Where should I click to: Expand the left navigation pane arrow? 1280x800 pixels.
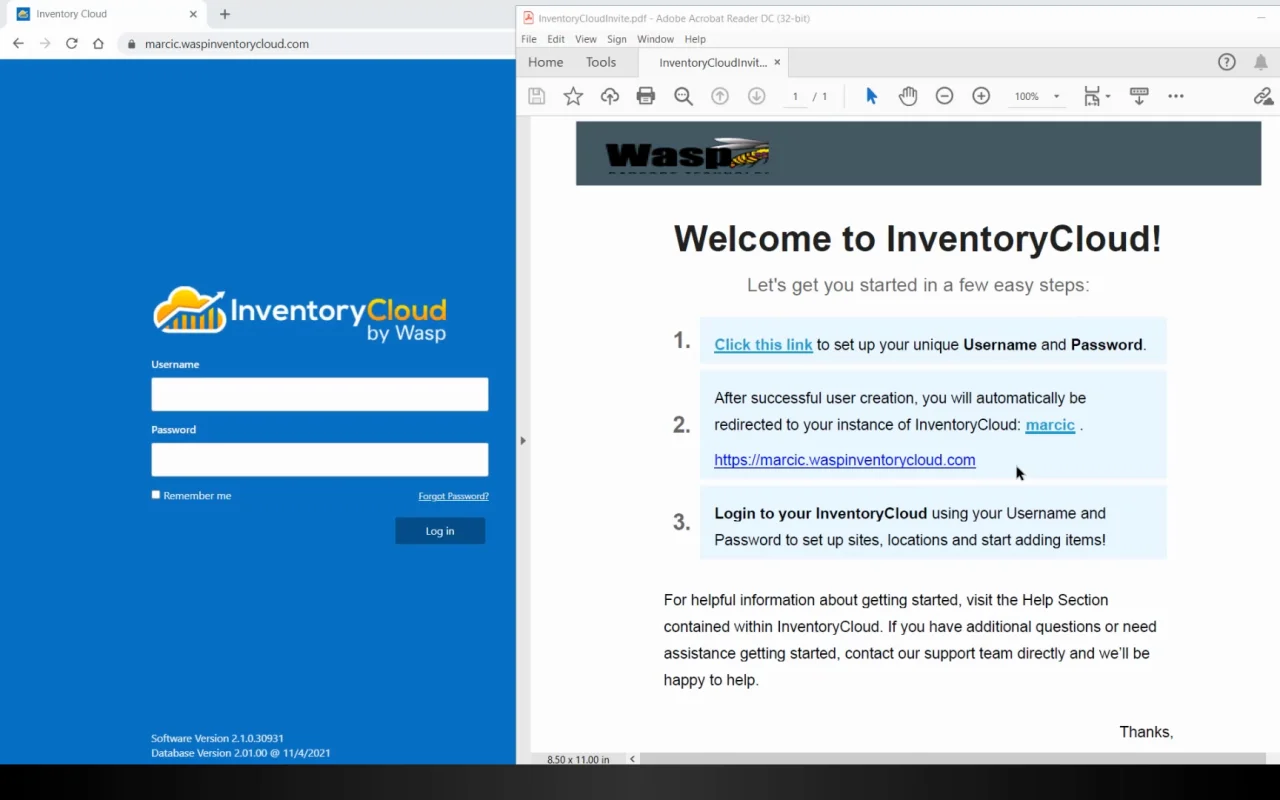click(x=522, y=440)
